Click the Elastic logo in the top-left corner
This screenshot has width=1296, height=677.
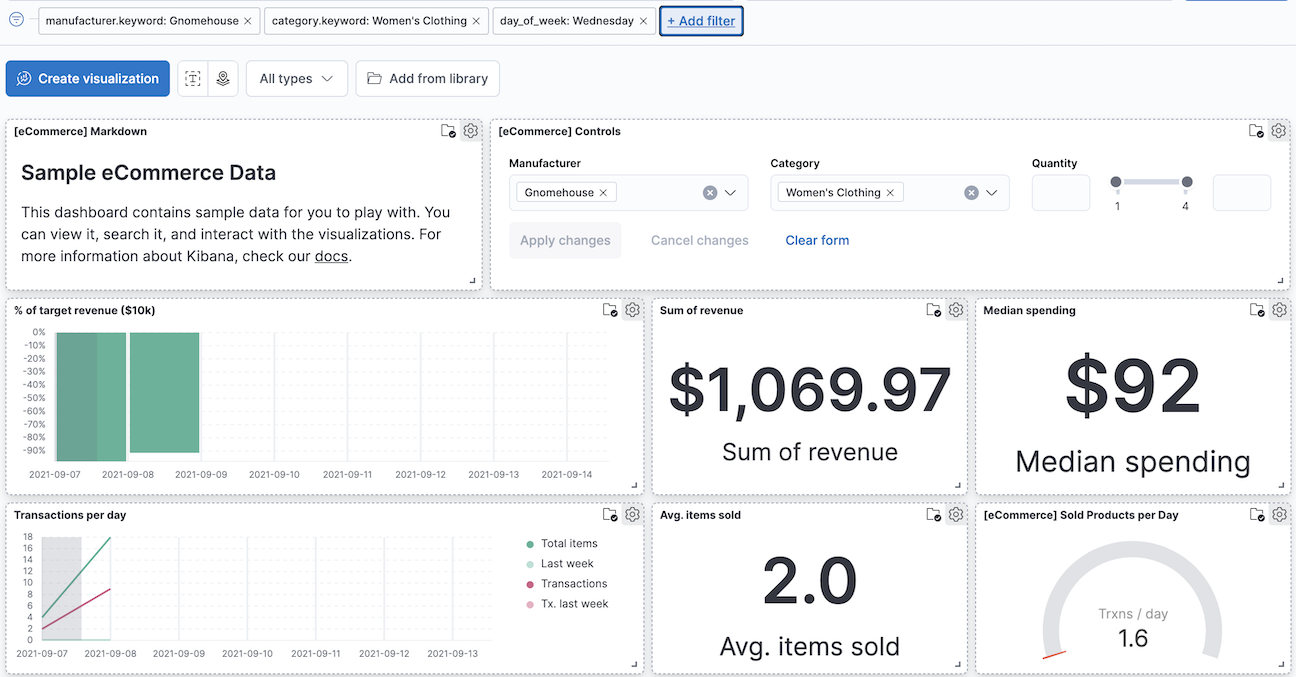(16, 19)
